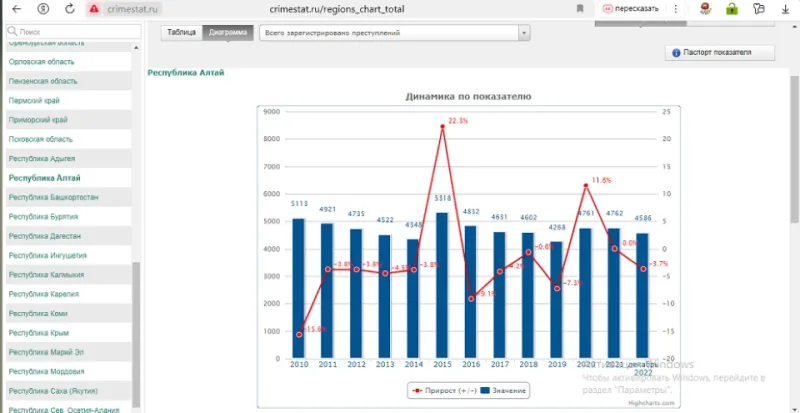Open the green lock extension icon
The image size is (800, 413).
[732, 9]
